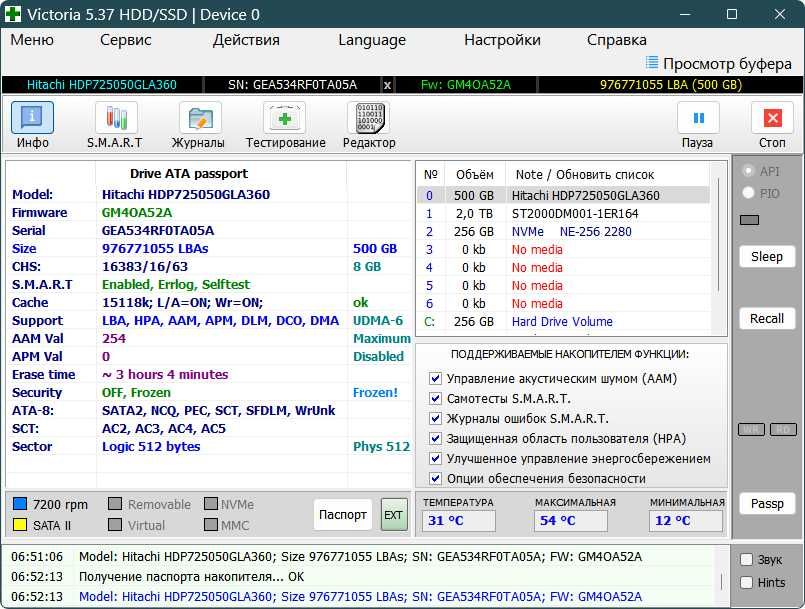Screen dimensions: 805x609
Task: Select the C: Hard Drive Volume row
Action: (x=563, y=321)
